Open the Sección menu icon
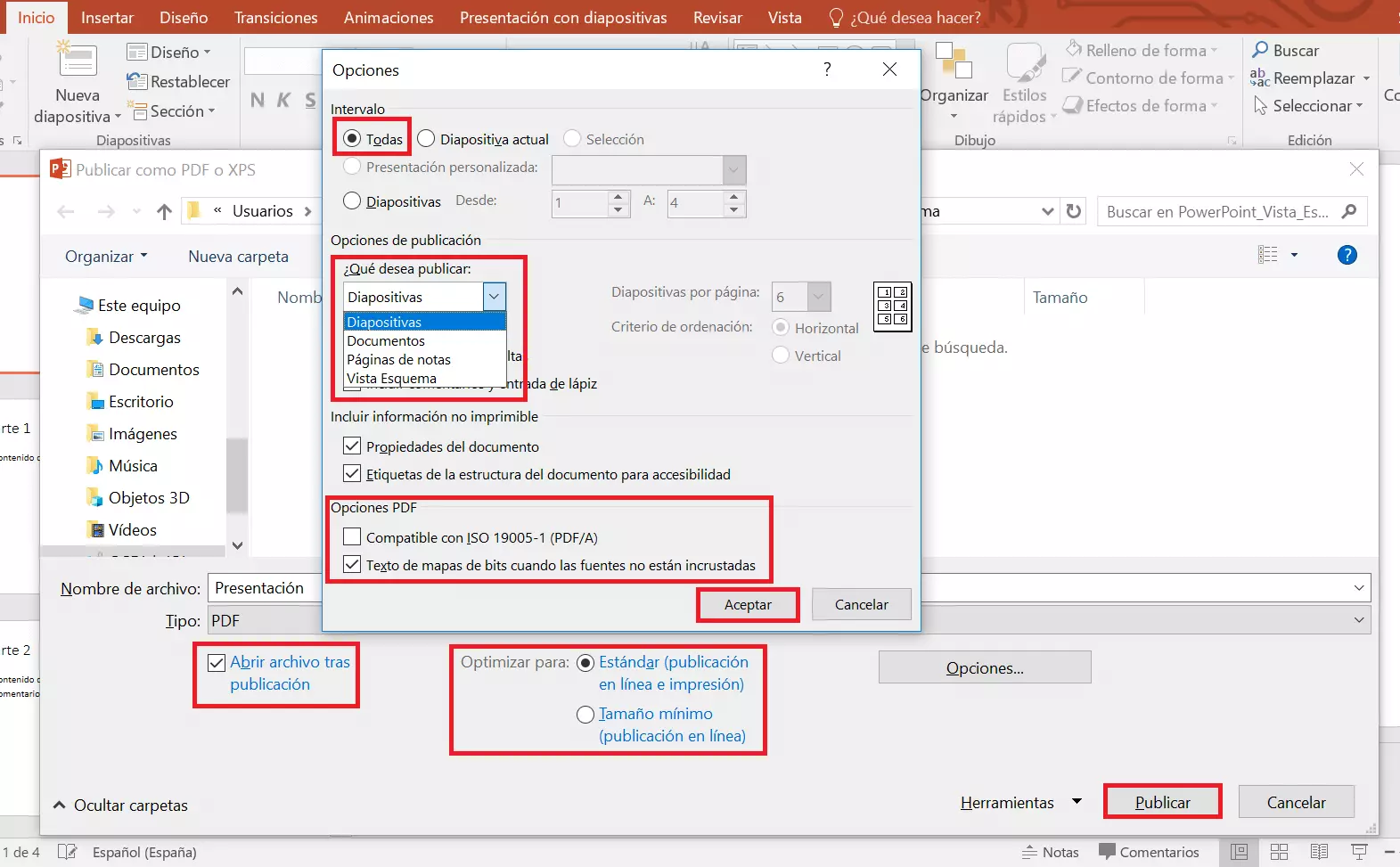1400x867 pixels. pyautogui.click(x=137, y=111)
